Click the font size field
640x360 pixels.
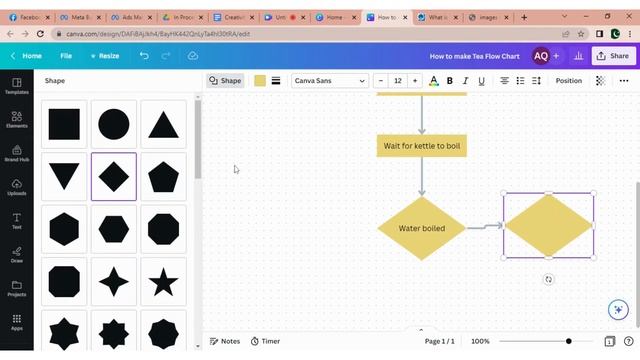[x=398, y=81]
